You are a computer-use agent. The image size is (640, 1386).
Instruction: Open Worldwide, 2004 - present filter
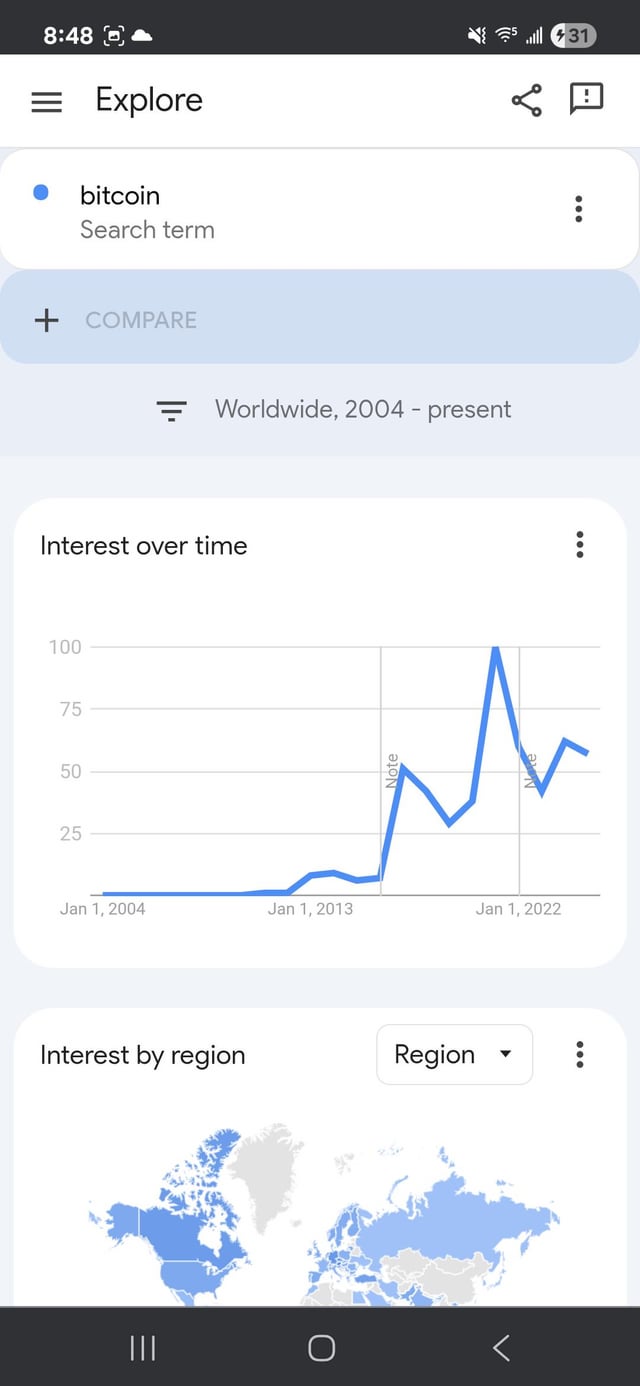362,409
